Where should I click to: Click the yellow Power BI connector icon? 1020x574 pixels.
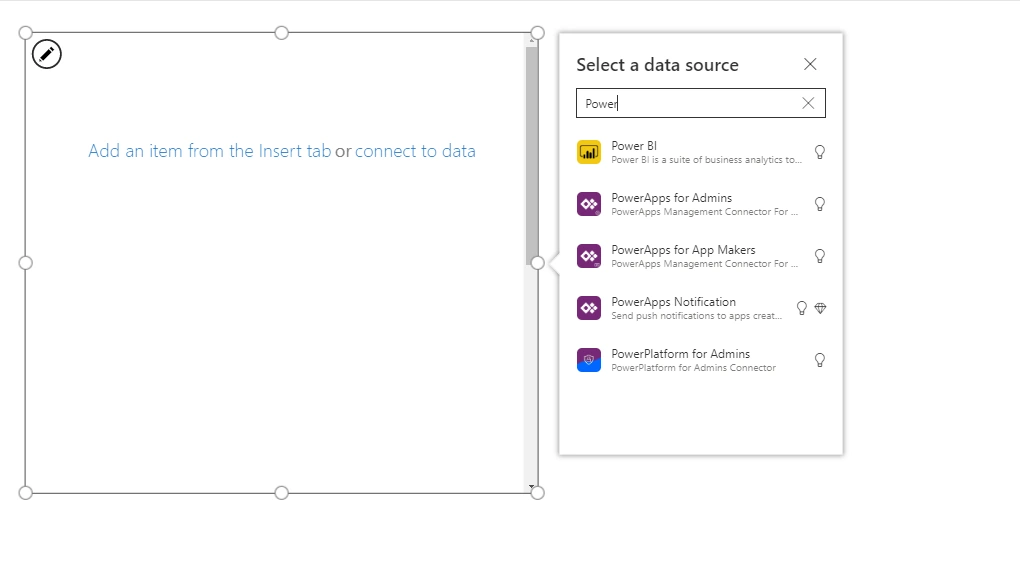(589, 152)
